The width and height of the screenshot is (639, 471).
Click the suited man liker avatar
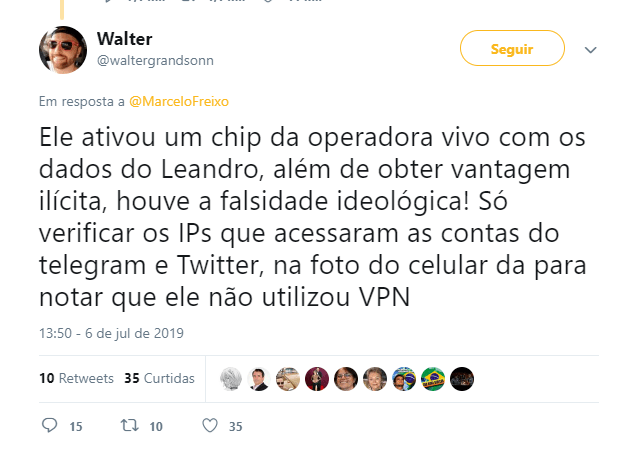coord(259,379)
